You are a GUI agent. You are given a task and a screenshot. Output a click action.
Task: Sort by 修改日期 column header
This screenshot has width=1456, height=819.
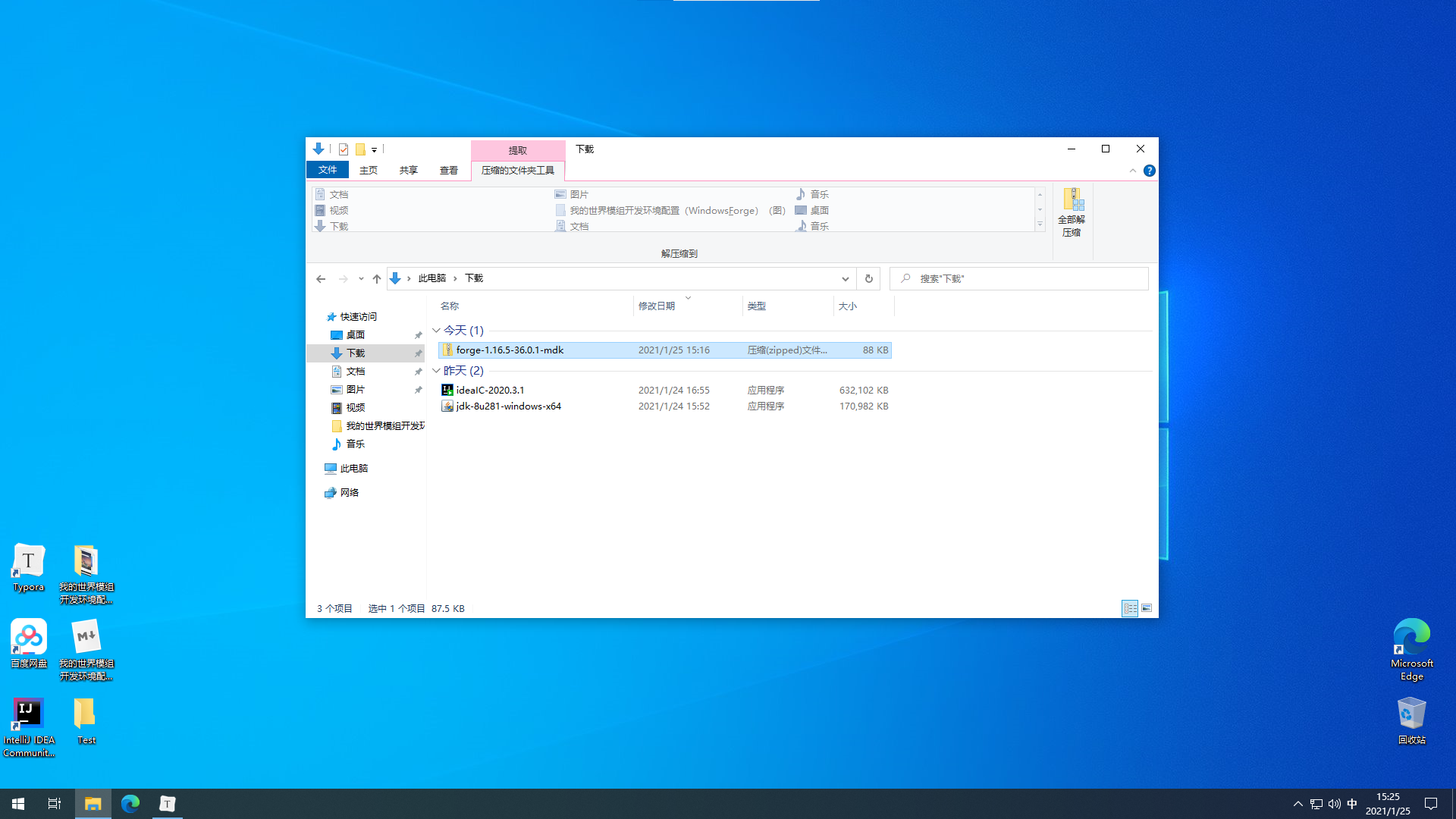(x=657, y=306)
